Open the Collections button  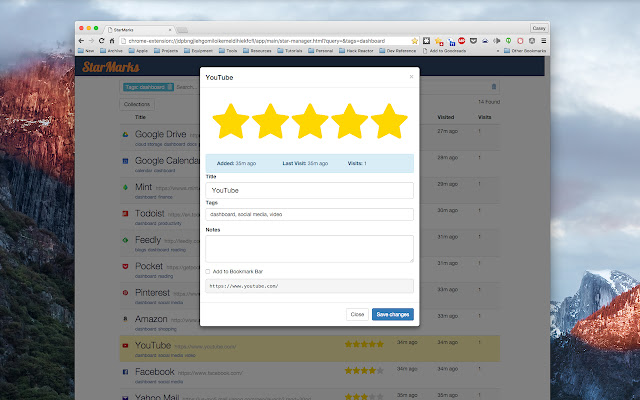point(137,104)
